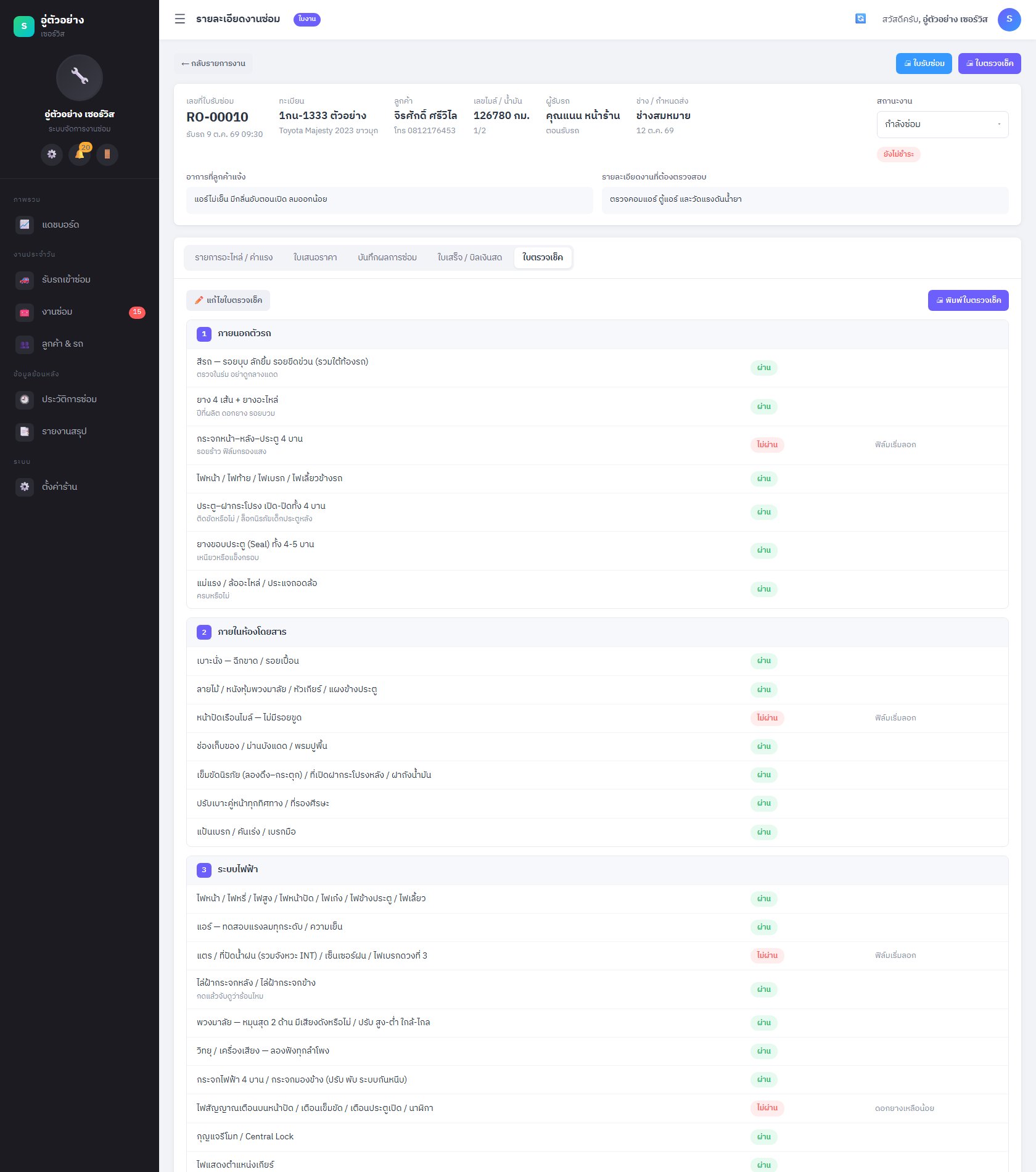Switch to รายการอะไหล่ / ค่าแรง tab
1036x1172 pixels.
[x=234, y=258]
